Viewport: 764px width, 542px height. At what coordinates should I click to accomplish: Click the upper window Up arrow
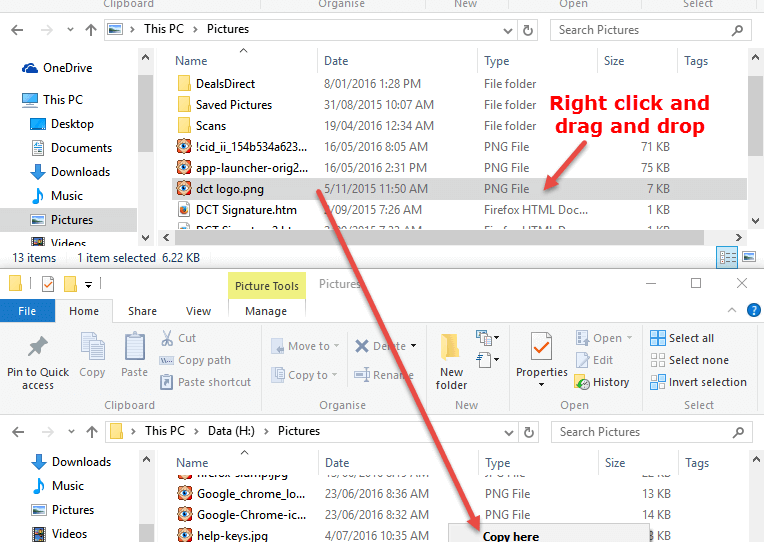click(91, 30)
